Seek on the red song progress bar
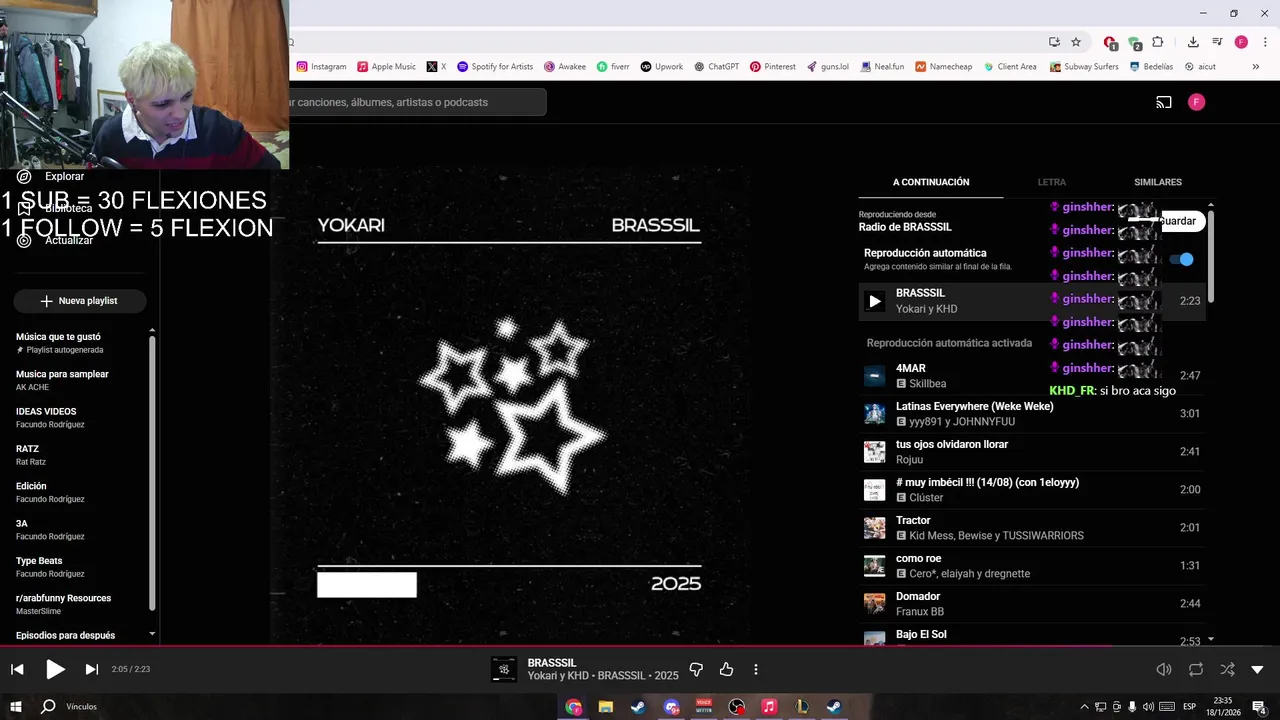The width and height of the screenshot is (1280, 720). [x=640, y=646]
